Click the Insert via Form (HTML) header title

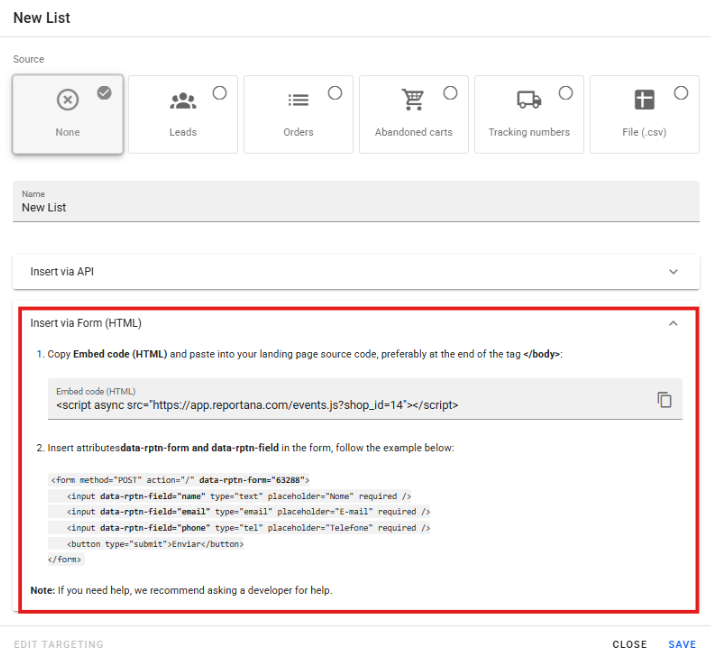(86, 323)
